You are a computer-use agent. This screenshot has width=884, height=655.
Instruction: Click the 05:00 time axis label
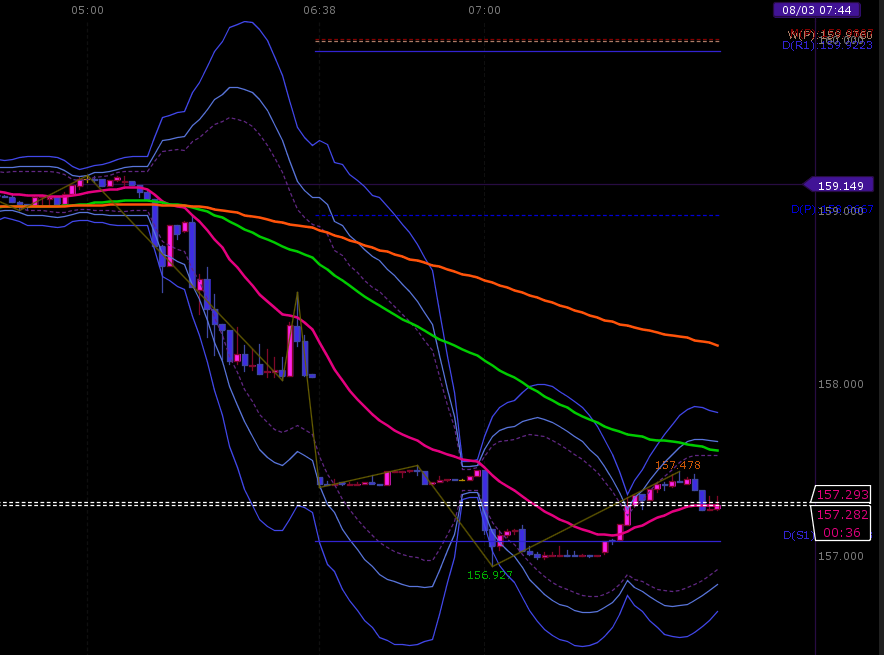click(87, 10)
